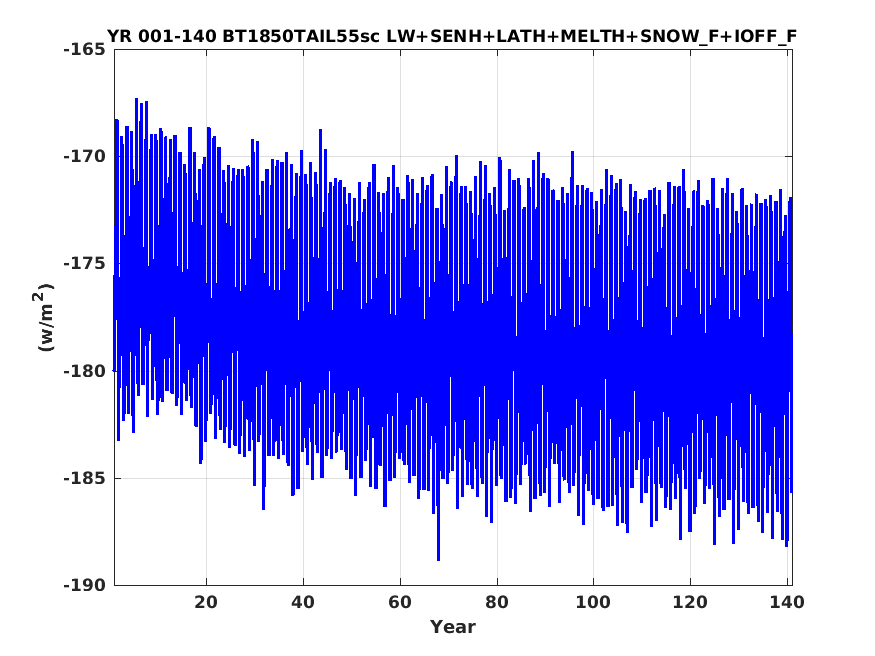Click the x-axis tick label '20'
875x656 pixels.
click(x=206, y=602)
